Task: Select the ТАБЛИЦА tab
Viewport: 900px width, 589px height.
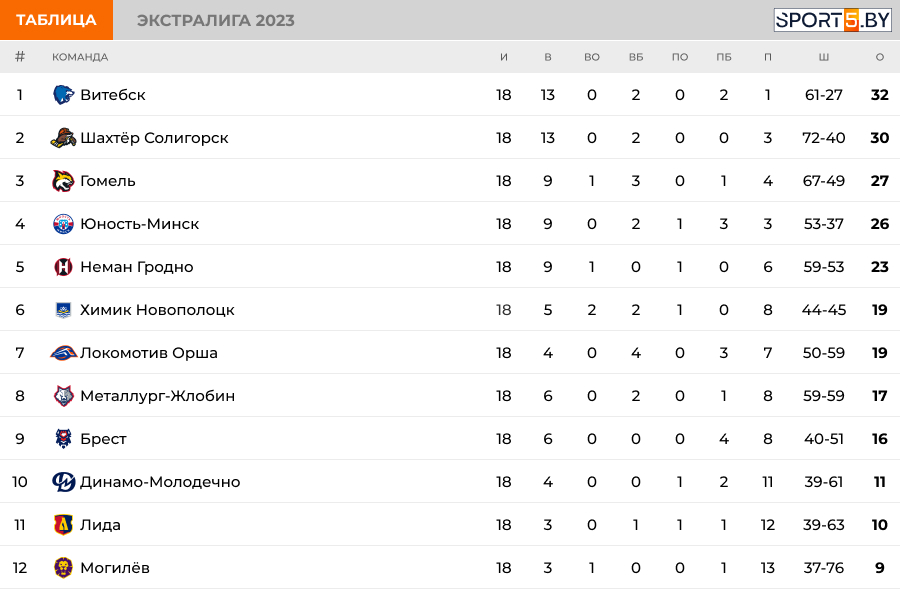Action: (56, 20)
